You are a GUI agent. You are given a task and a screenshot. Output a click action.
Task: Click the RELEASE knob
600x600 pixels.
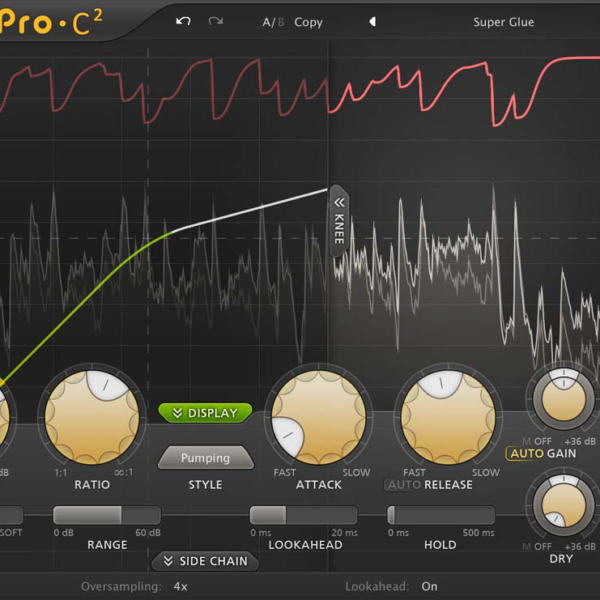pyautogui.click(x=448, y=417)
